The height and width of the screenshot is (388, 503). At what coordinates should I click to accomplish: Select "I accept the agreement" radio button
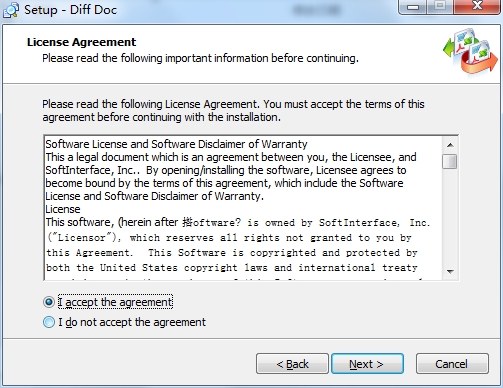pos(49,302)
